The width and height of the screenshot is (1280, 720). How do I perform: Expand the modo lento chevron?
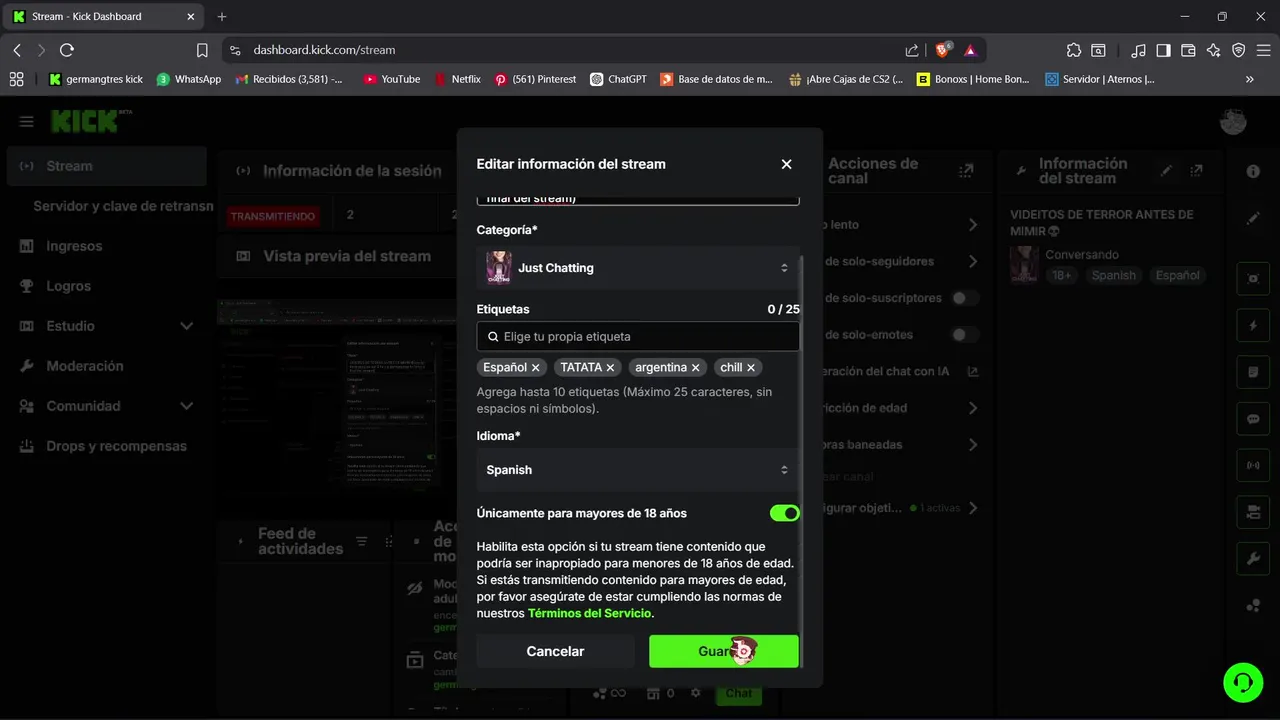point(973,225)
